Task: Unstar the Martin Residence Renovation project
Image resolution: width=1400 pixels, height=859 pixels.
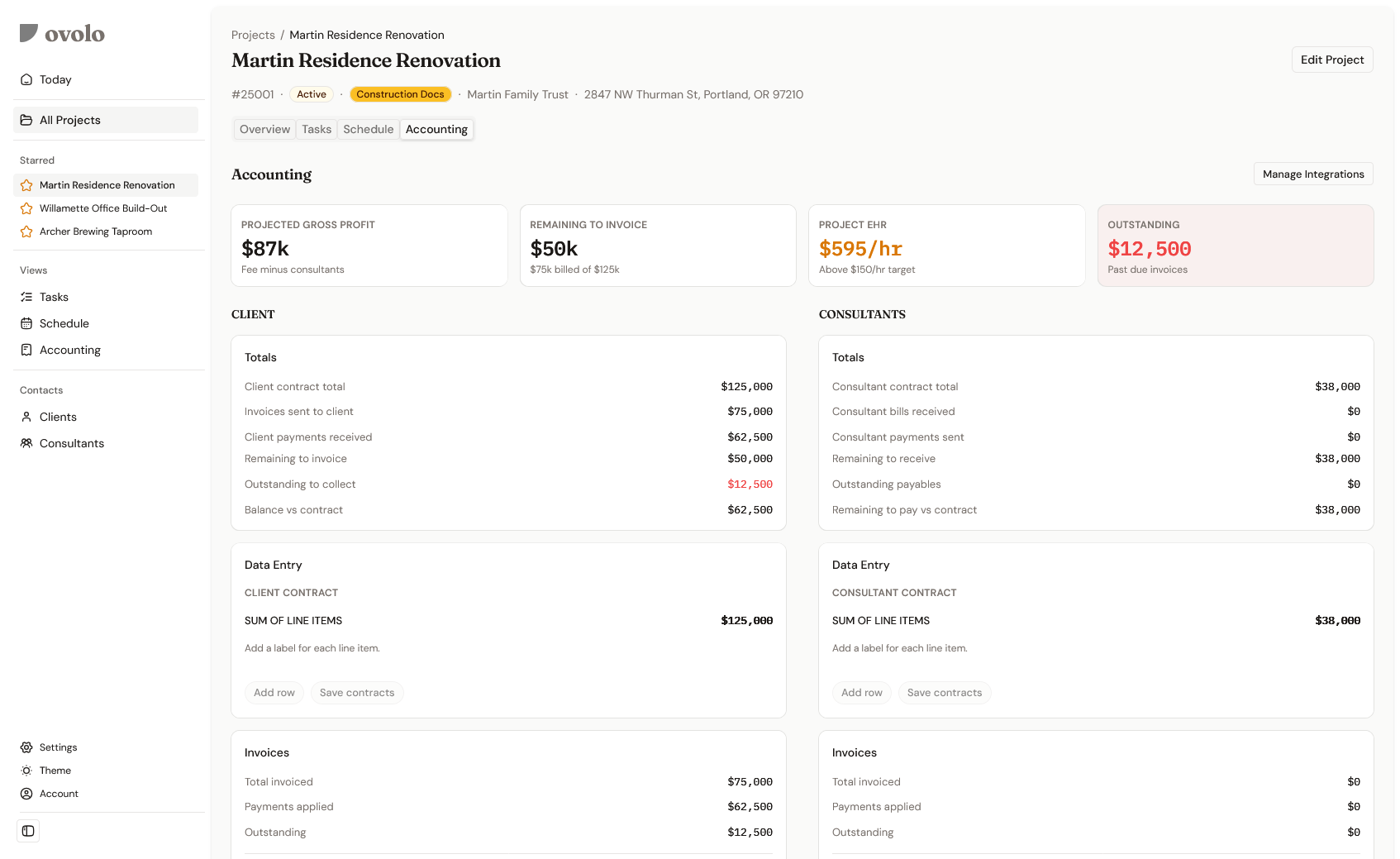Action: 26,185
